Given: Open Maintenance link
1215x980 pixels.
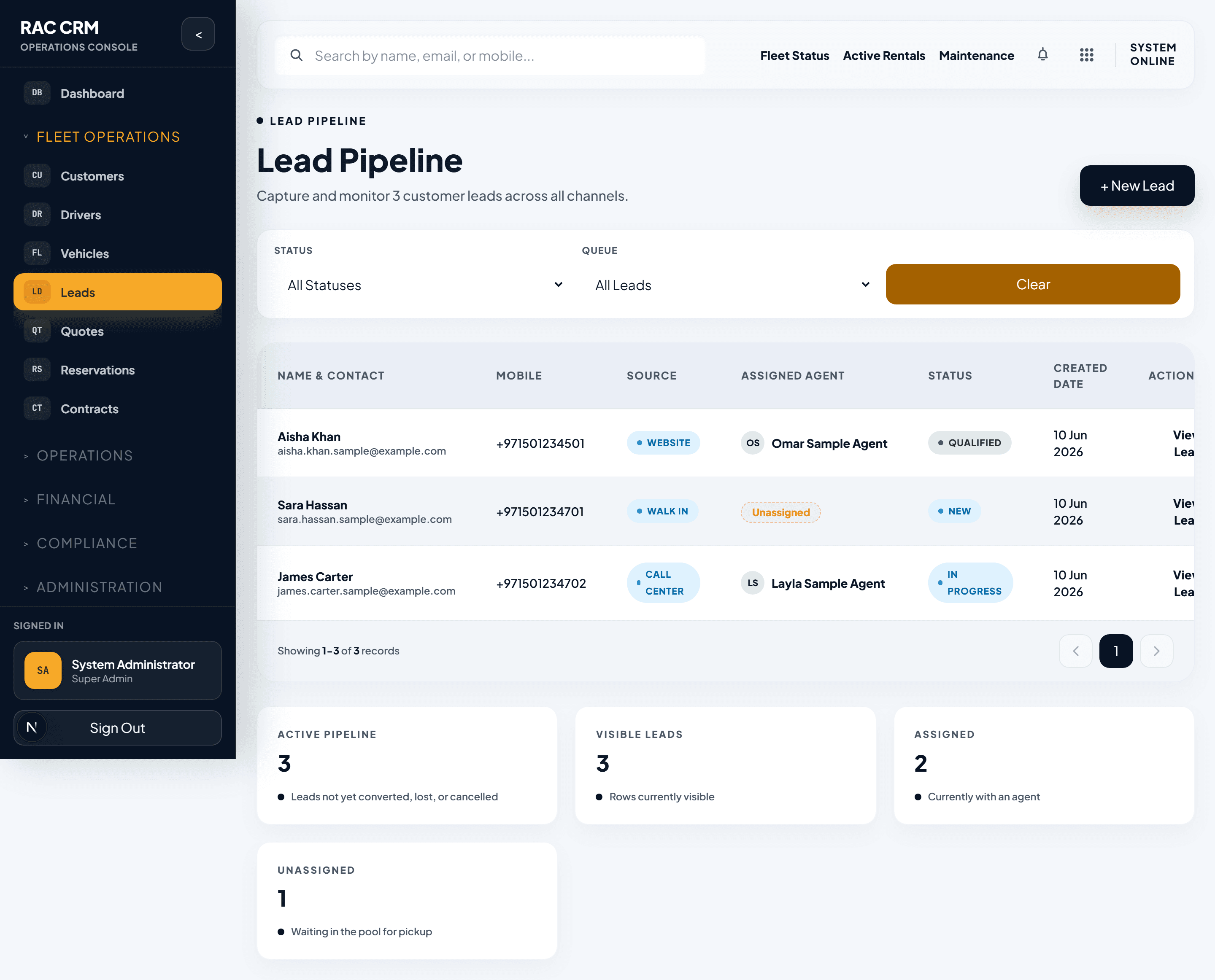Looking at the screenshot, I should (x=976, y=55).
